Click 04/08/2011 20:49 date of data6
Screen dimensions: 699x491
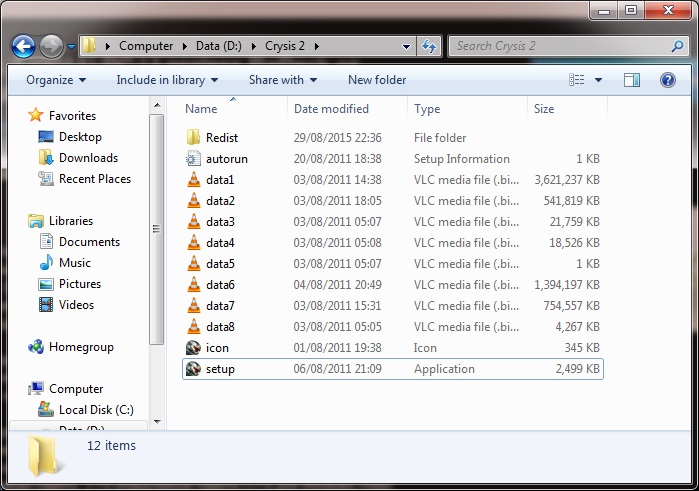337,285
